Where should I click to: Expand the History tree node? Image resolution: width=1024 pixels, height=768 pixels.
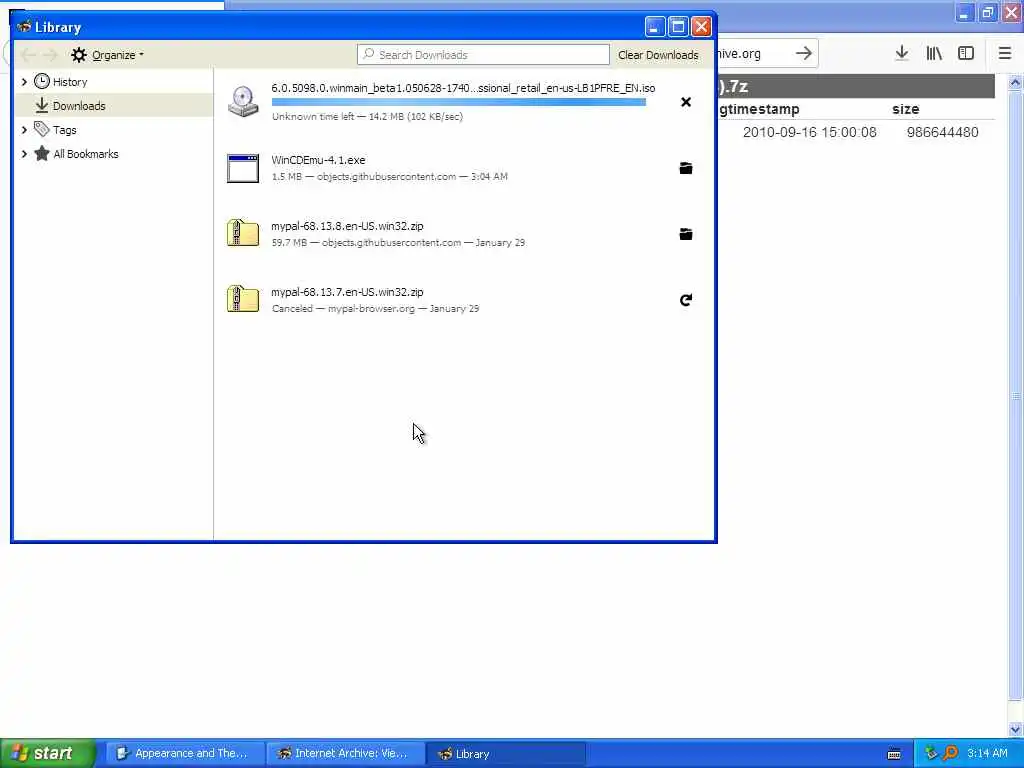coord(24,82)
